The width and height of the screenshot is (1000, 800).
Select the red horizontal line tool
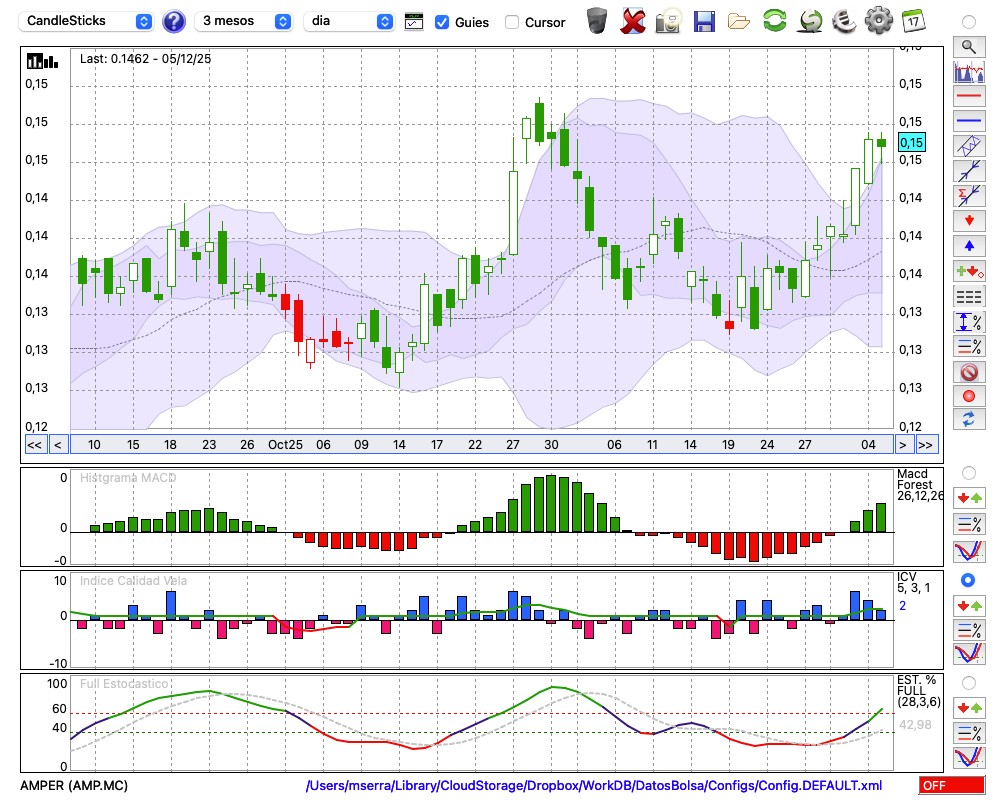[968, 97]
